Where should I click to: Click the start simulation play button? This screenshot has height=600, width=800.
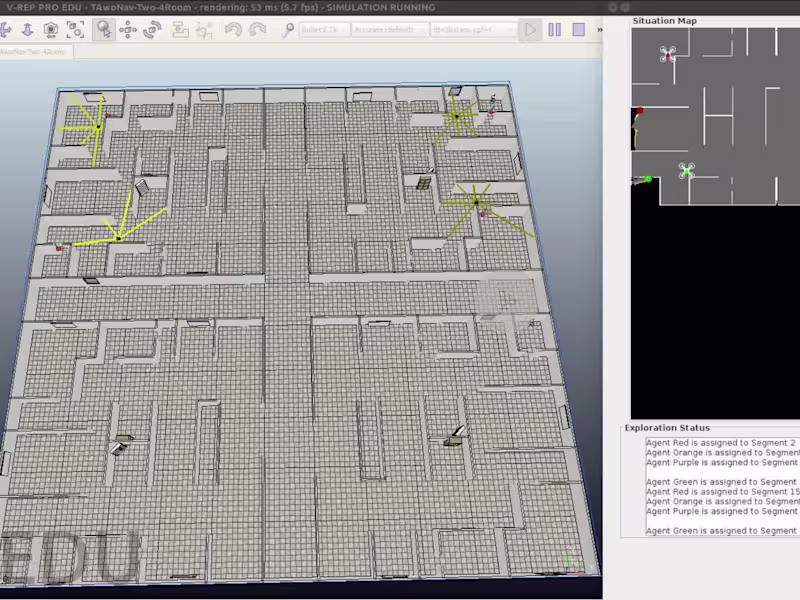tap(530, 30)
